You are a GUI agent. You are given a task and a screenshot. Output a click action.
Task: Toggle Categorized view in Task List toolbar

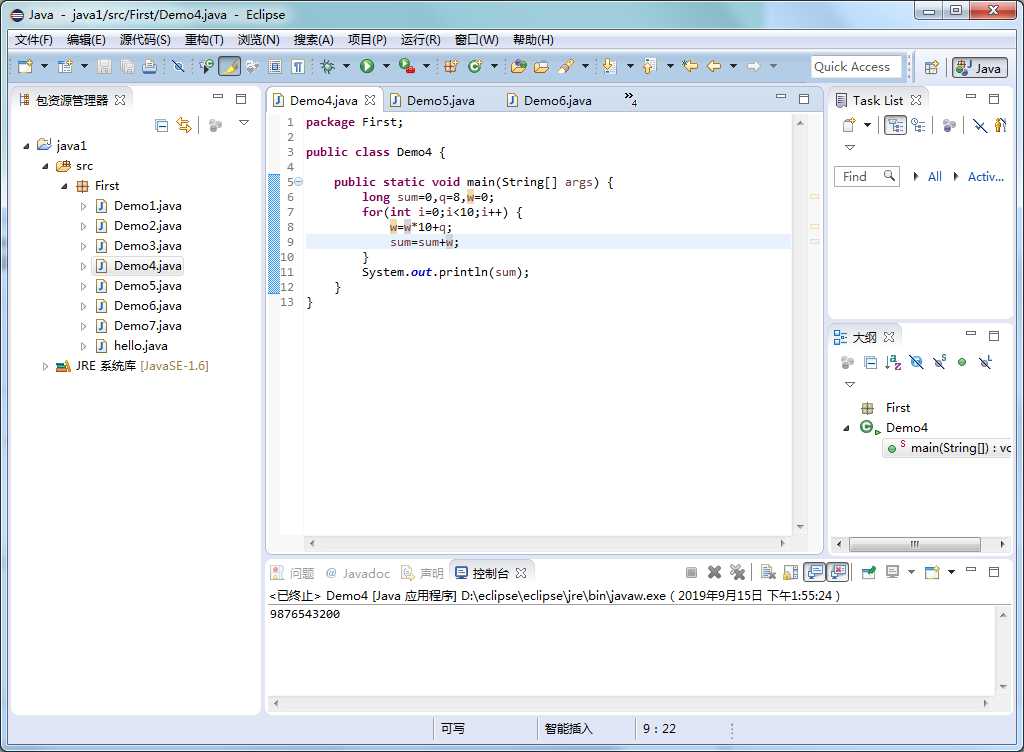(895, 125)
